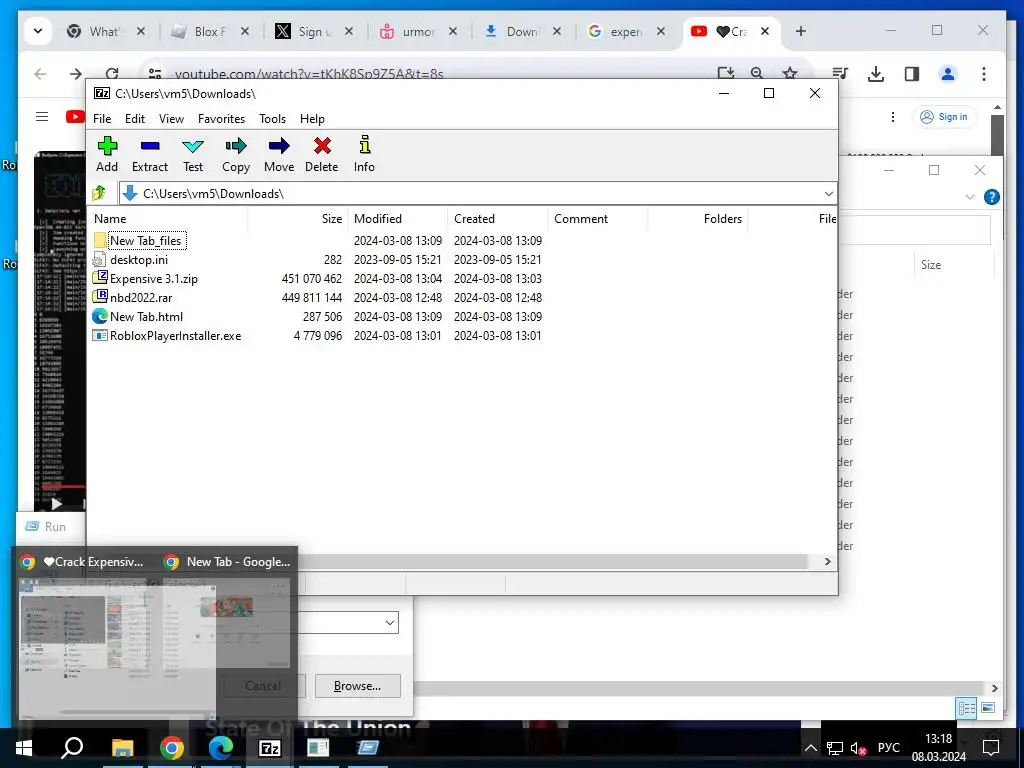
Task: Choose the Move toolbar icon
Action: pos(279,155)
